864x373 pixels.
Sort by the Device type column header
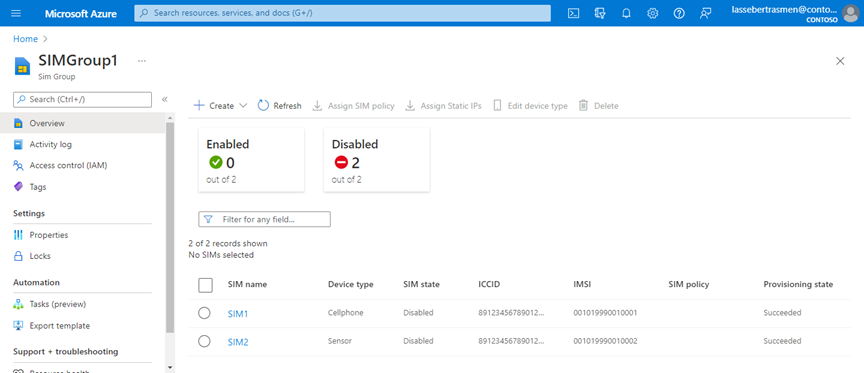click(350, 284)
